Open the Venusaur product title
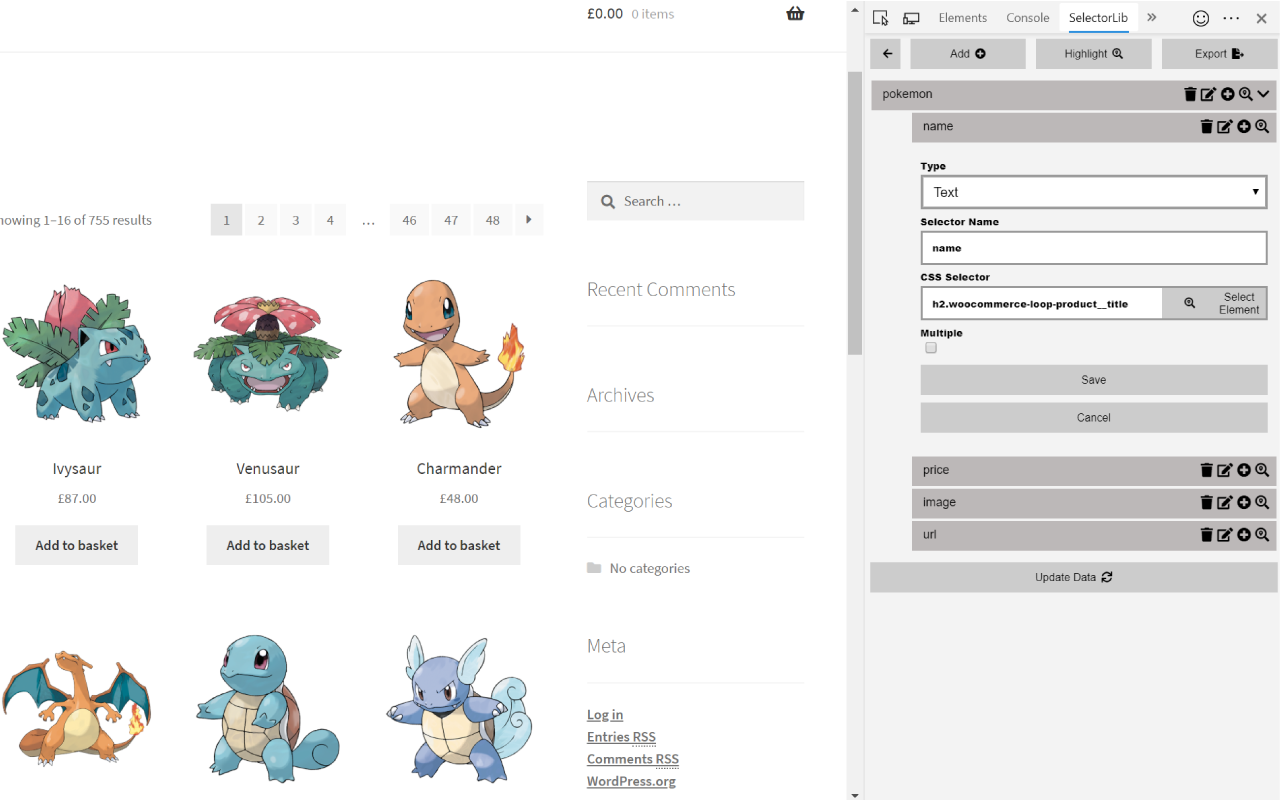 268,468
